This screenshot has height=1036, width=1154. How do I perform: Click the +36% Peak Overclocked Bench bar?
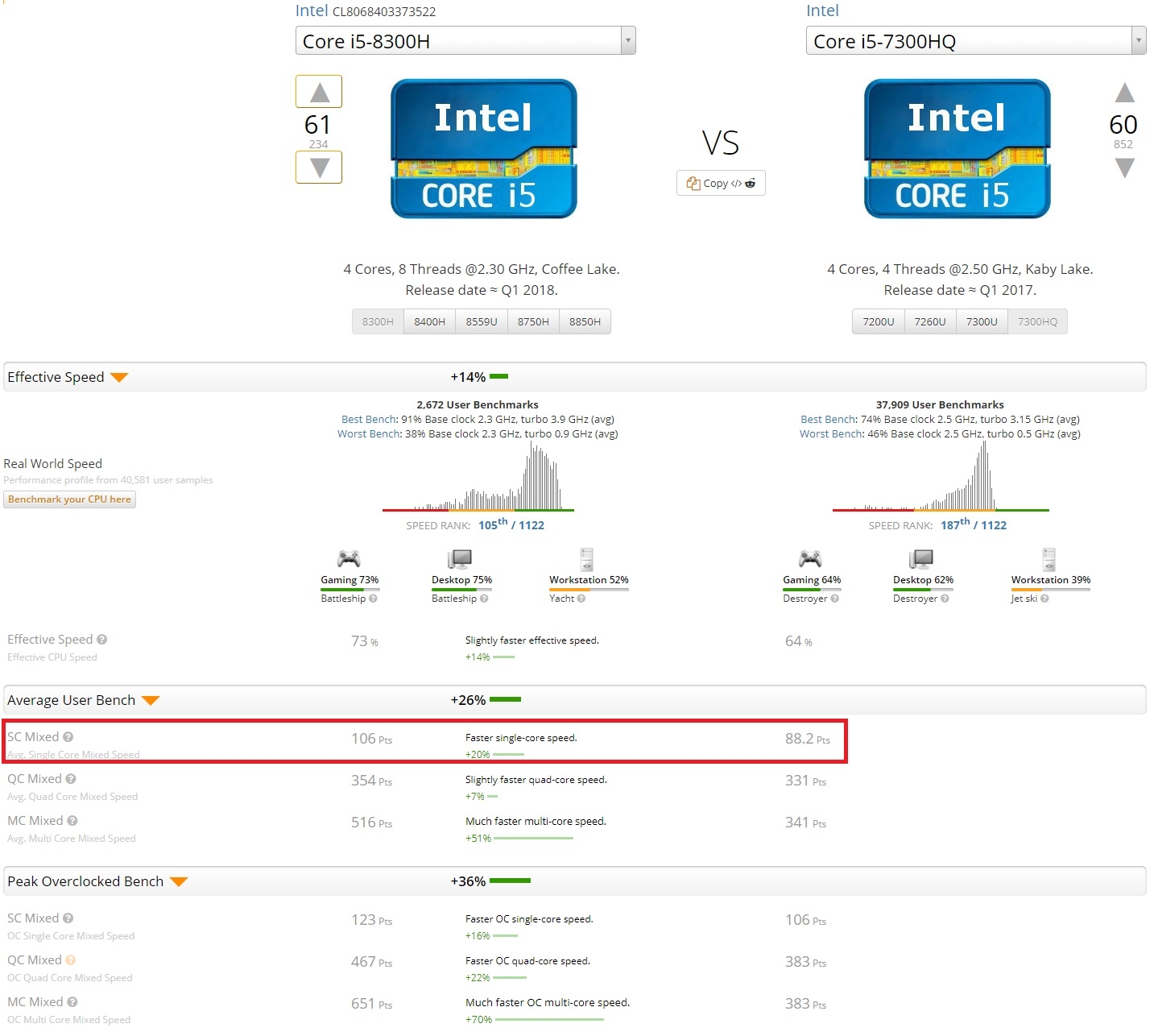click(x=510, y=881)
